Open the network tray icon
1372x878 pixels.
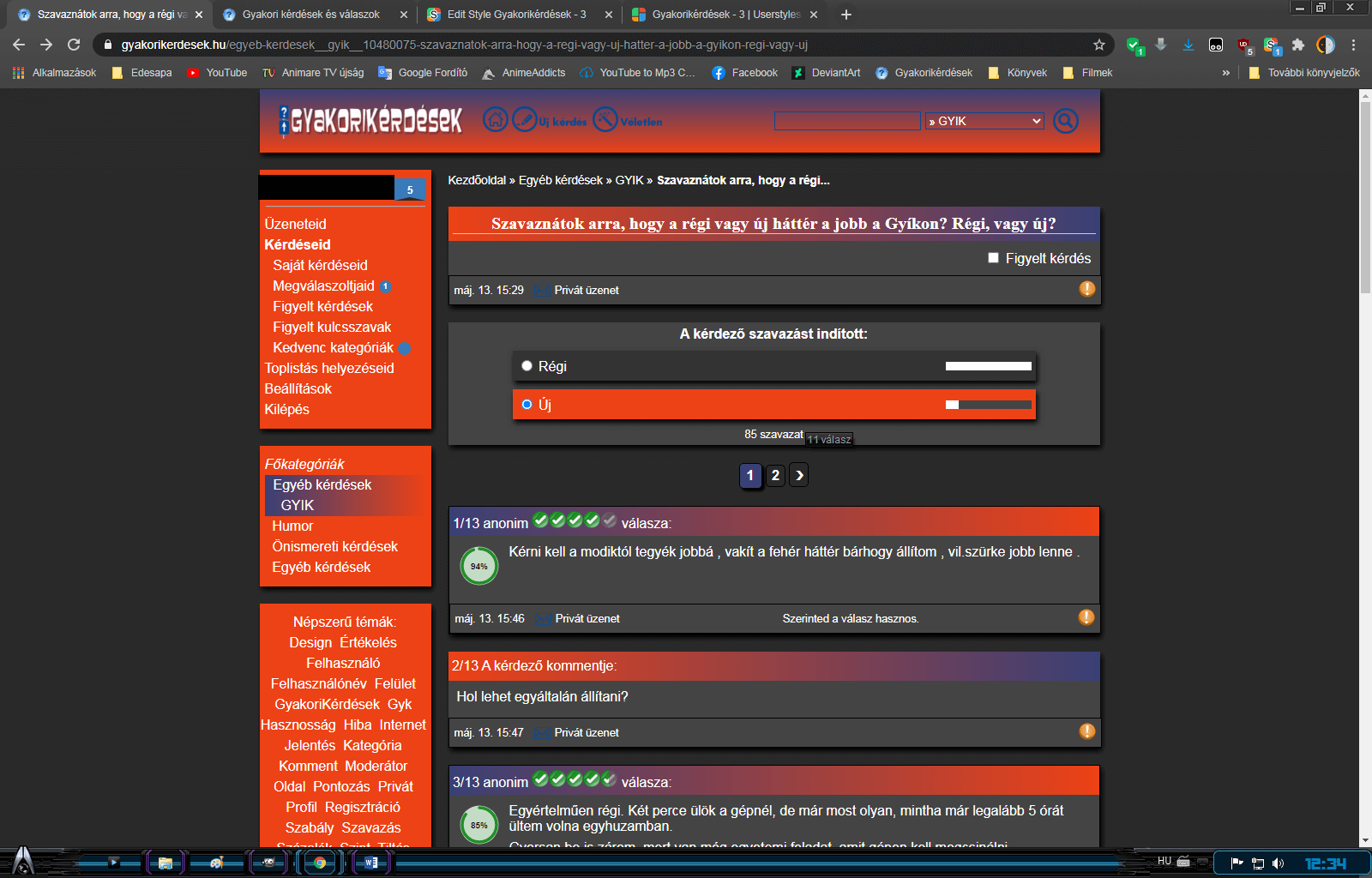(1258, 863)
